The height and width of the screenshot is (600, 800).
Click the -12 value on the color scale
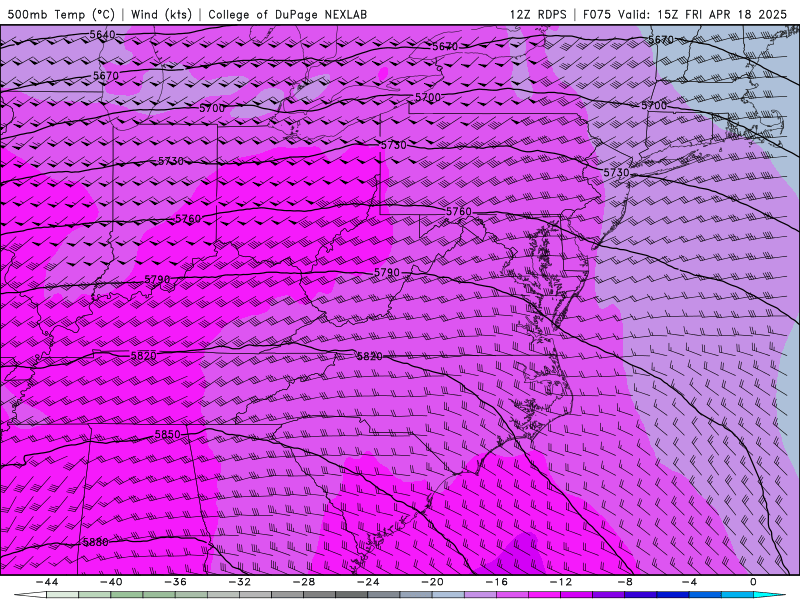click(561, 582)
